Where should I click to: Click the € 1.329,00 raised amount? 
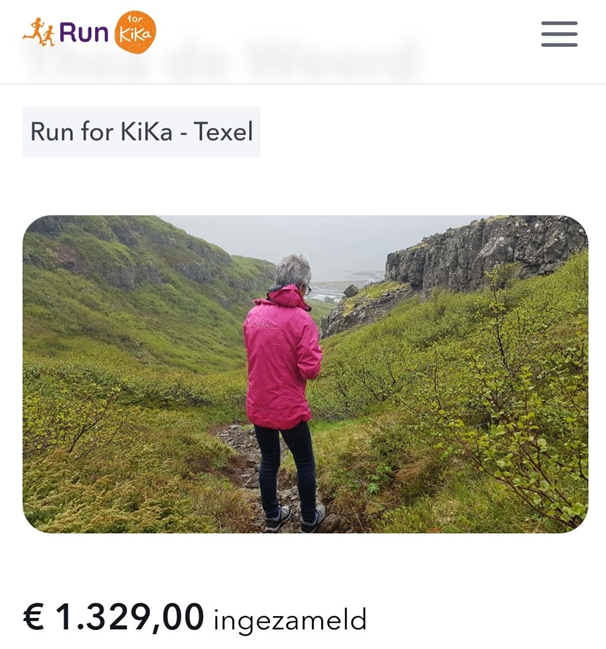click(x=113, y=617)
